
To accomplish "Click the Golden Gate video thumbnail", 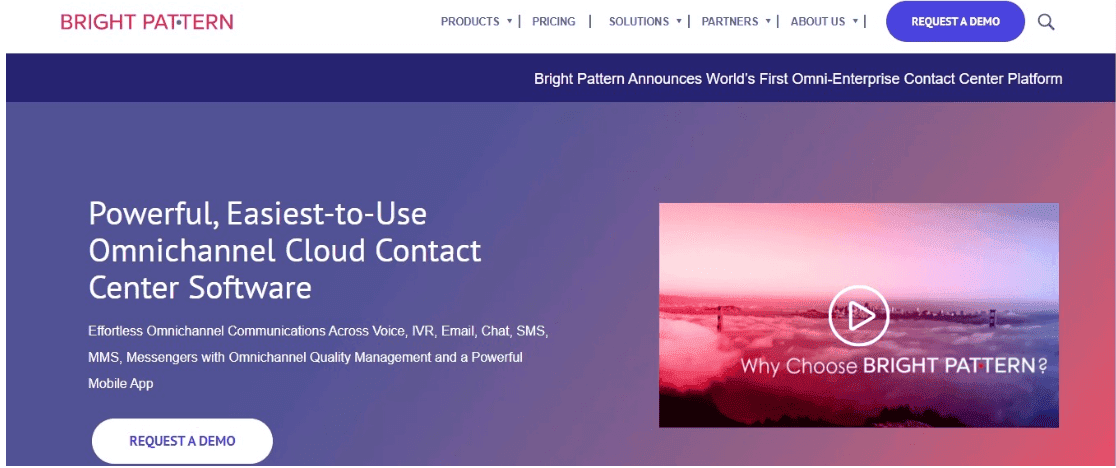I will (858, 315).
